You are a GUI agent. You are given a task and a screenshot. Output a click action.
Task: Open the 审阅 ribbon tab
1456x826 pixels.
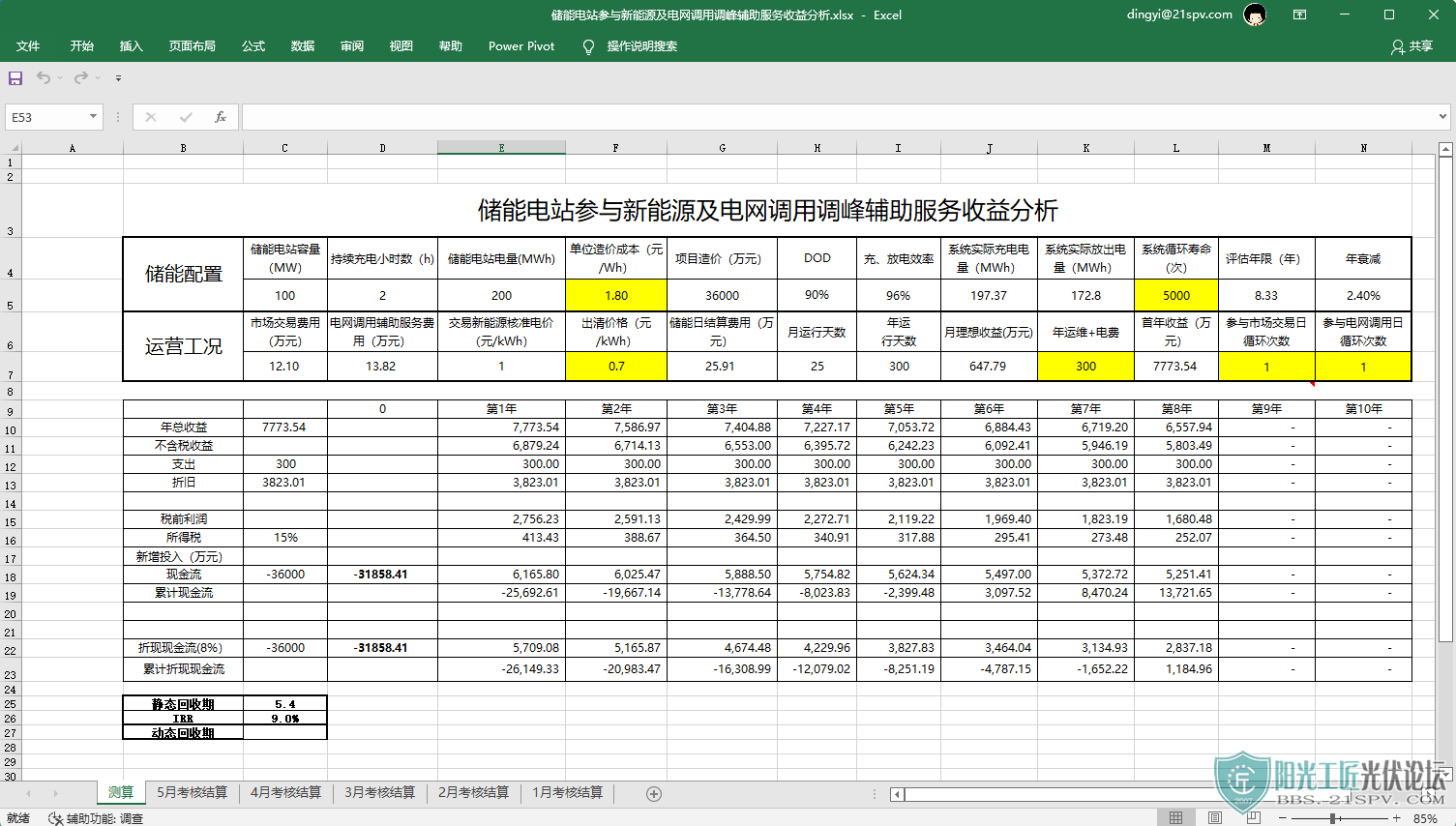tap(352, 46)
